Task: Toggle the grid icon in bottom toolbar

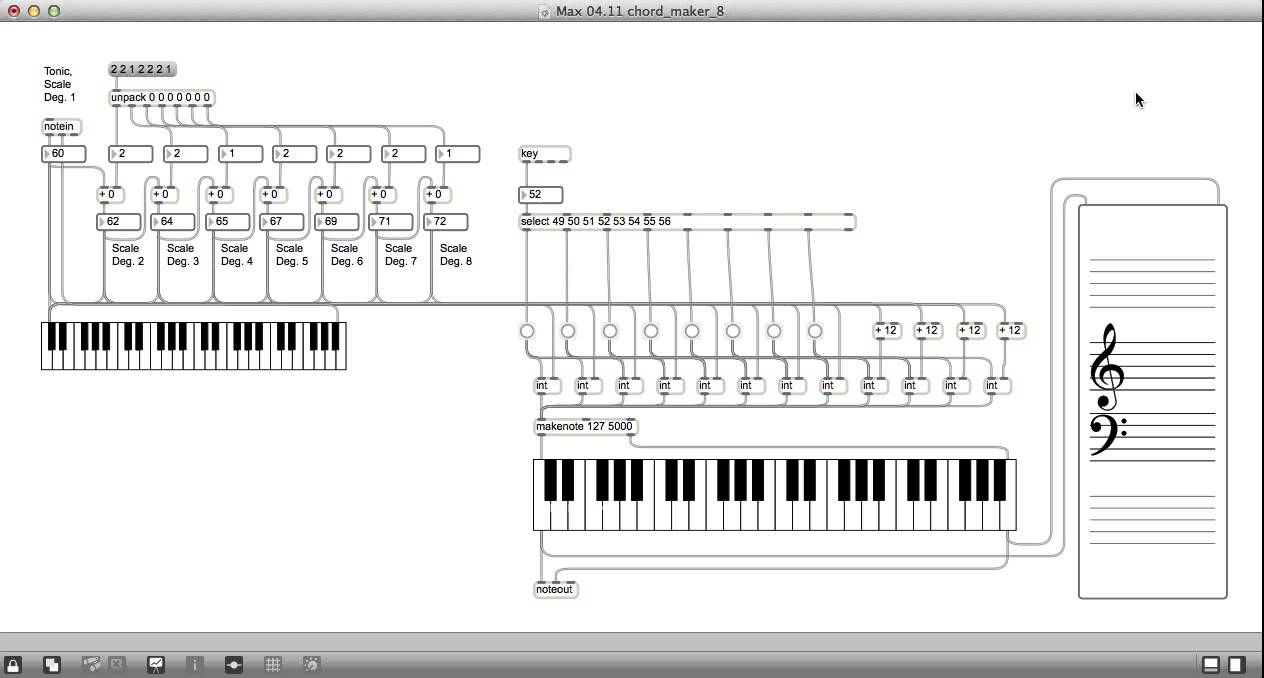Action: (272, 664)
